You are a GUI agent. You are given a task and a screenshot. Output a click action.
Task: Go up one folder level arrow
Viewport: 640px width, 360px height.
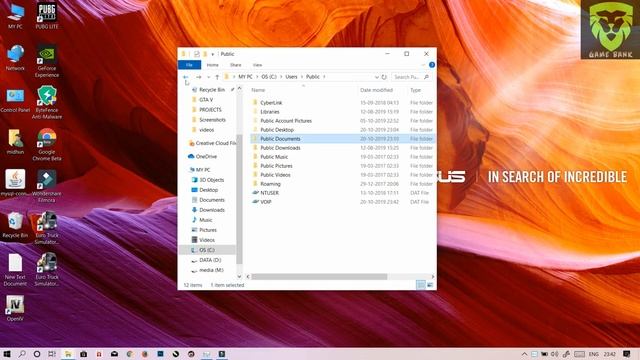point(217,77)
